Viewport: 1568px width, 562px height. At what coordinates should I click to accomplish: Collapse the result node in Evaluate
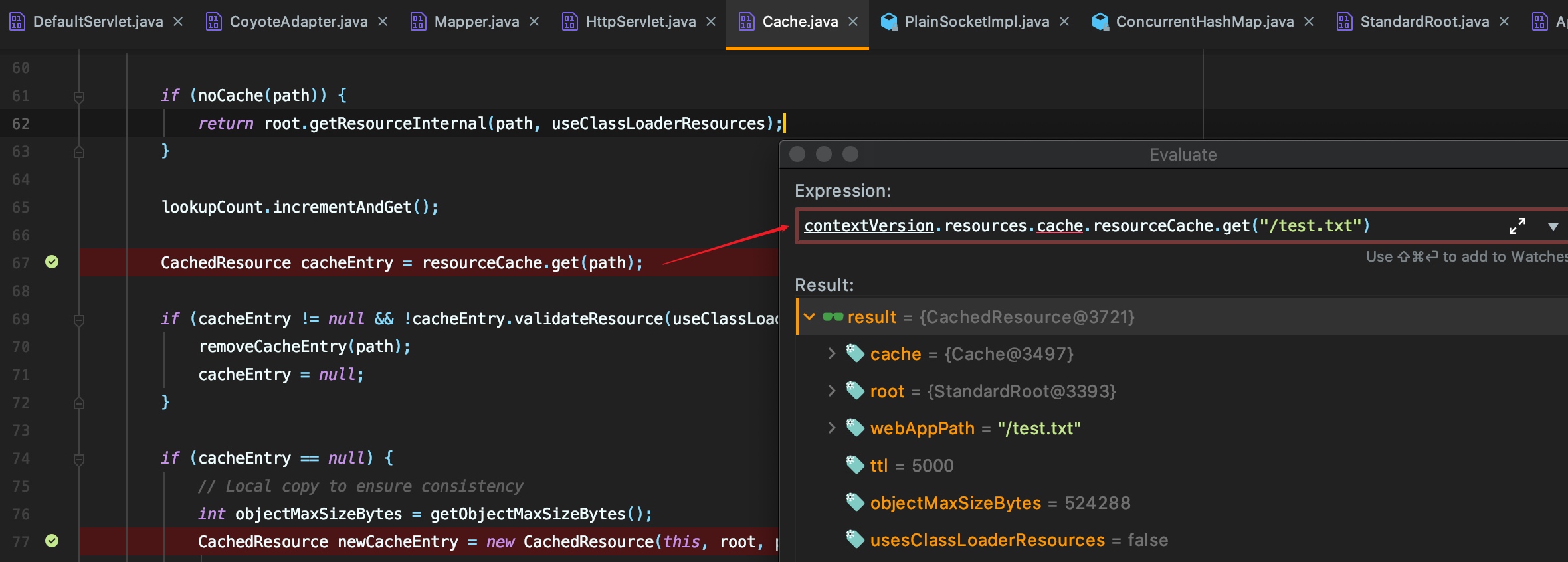[x=809, y=317]
